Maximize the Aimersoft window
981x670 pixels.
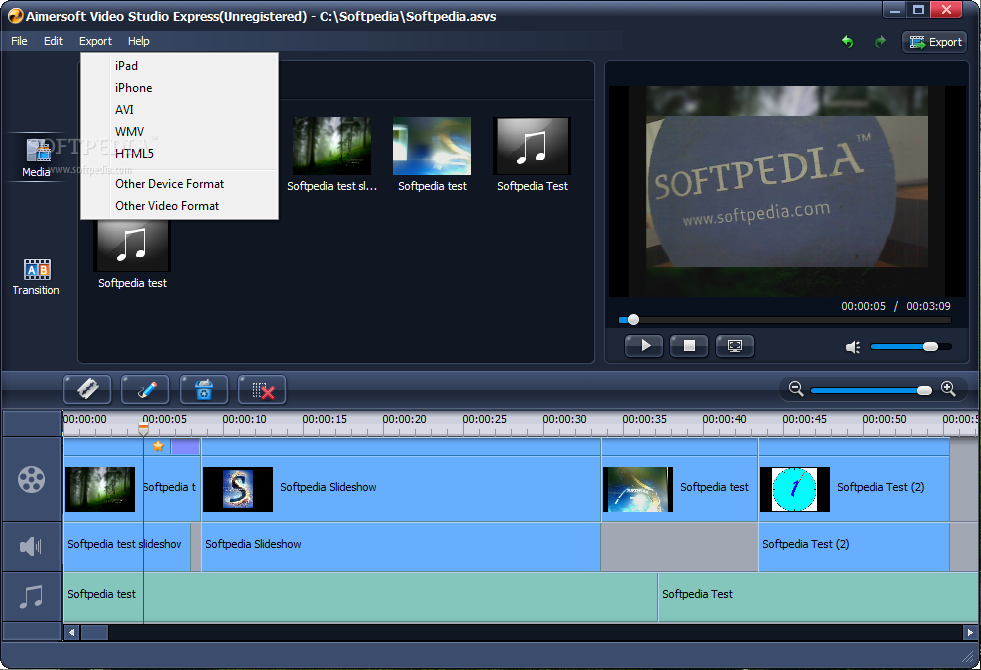point(918,9)
